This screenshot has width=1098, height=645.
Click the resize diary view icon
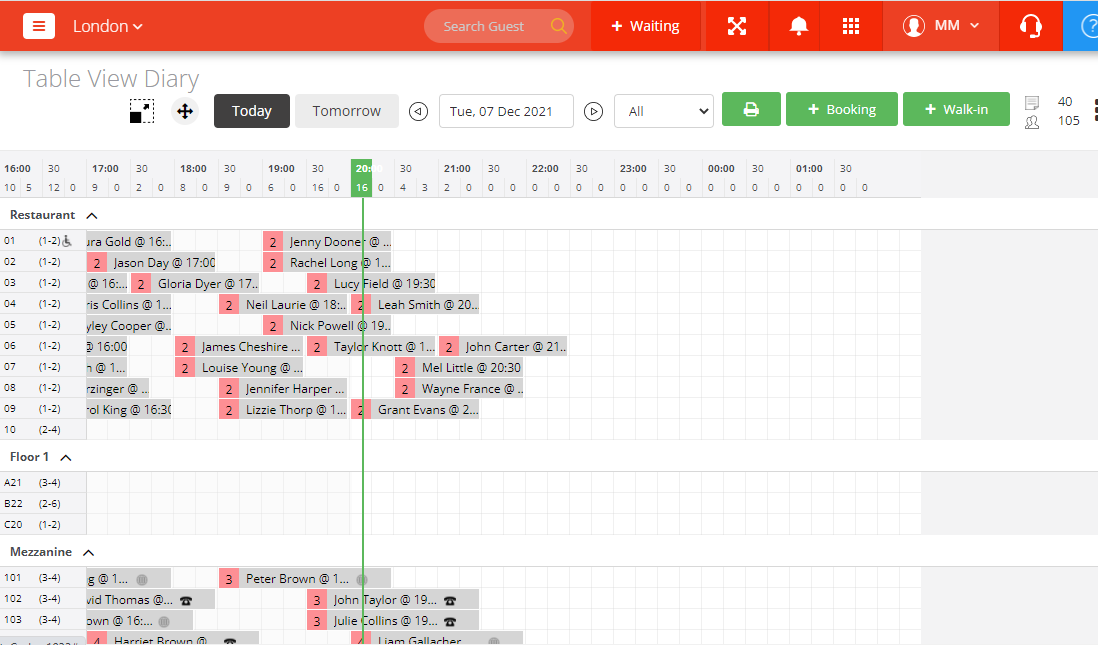pyautogui.click(x=142, y=111)
